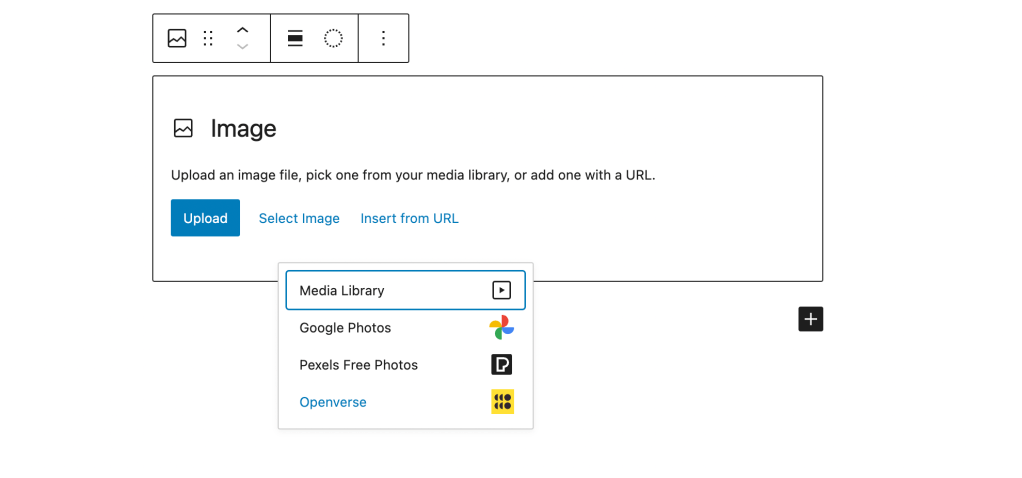Click the Media Library play-box icon
The height and width of the screenshot is (478, 1022).
coord(501,290)
